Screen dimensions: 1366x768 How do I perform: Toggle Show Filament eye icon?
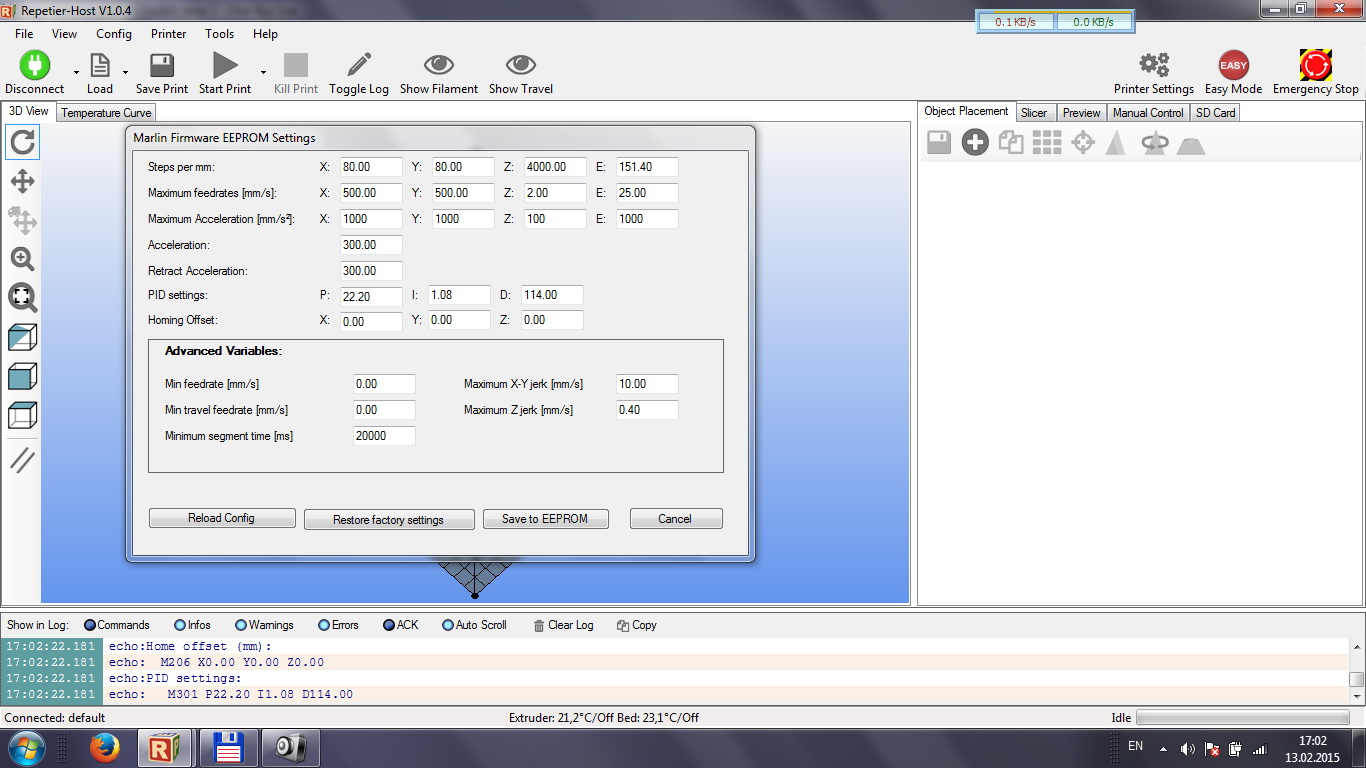click(439, 65)
